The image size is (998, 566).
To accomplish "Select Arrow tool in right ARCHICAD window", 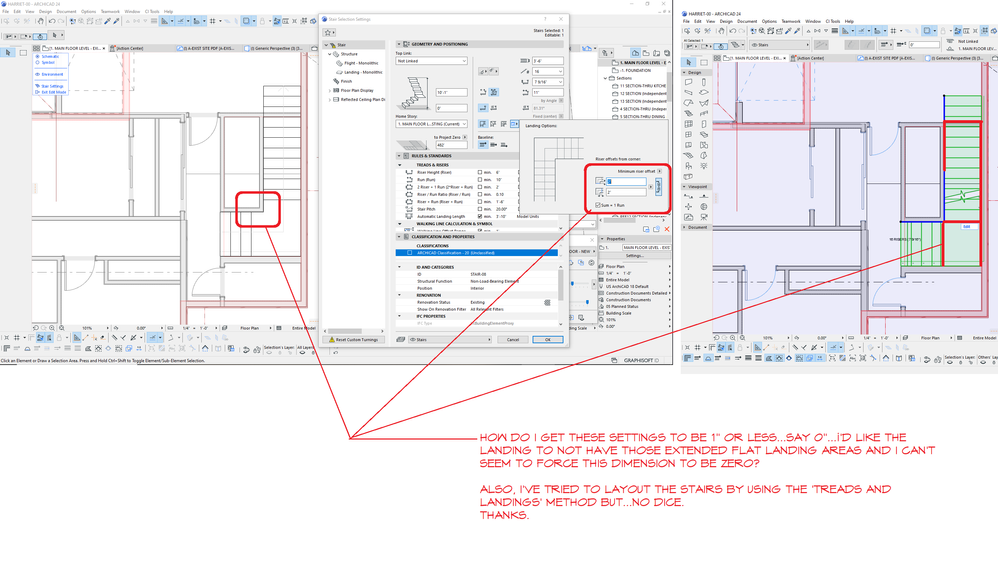I will click(x=689, y=62).
